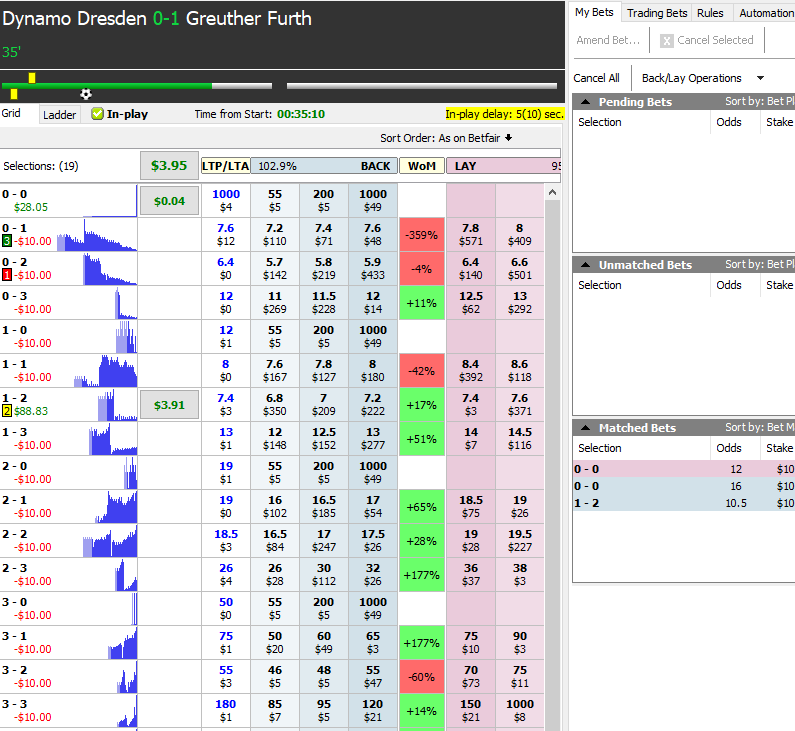Click the $0.04 button for 0 - 0

(x=169, y=201)
